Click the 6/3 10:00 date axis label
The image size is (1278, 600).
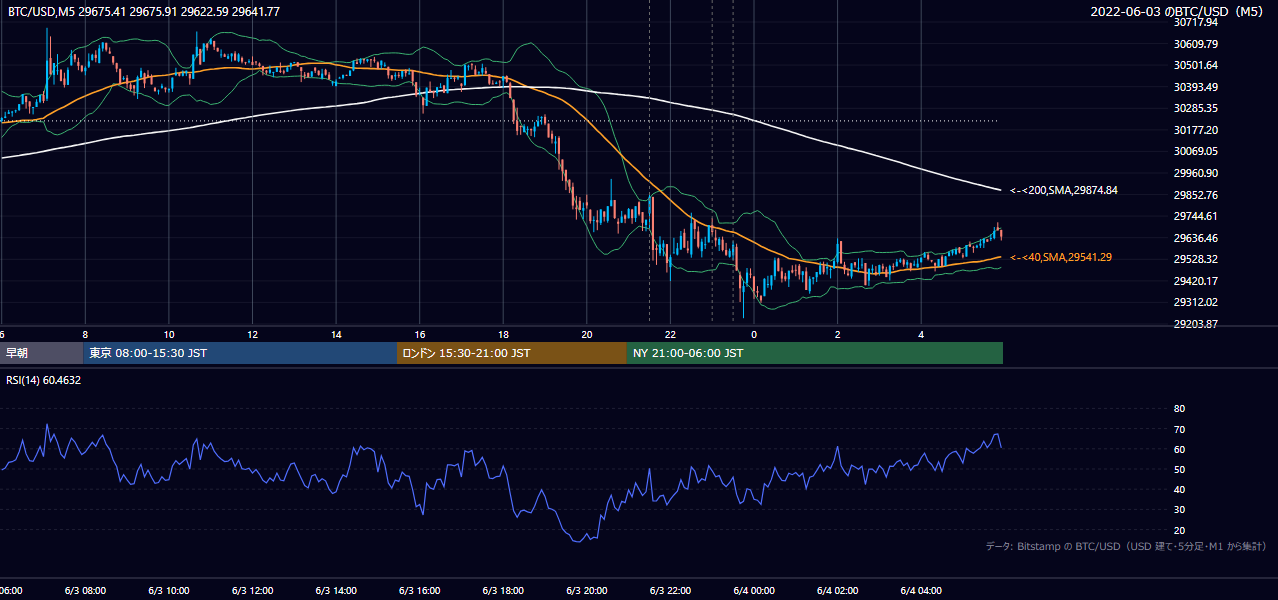(169, 591)
